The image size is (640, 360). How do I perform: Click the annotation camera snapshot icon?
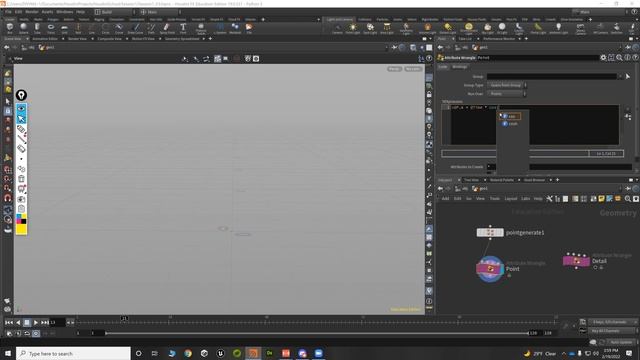(x=21, y=199)
